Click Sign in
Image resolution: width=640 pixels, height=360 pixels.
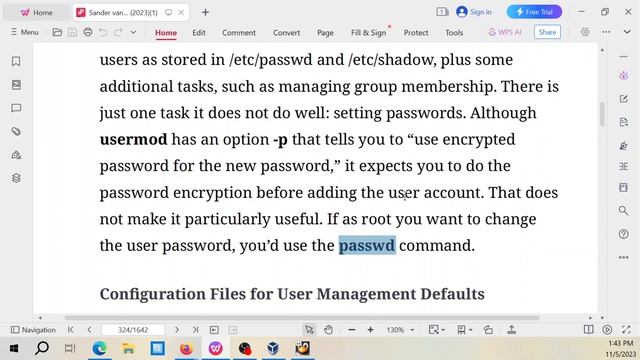473,12
